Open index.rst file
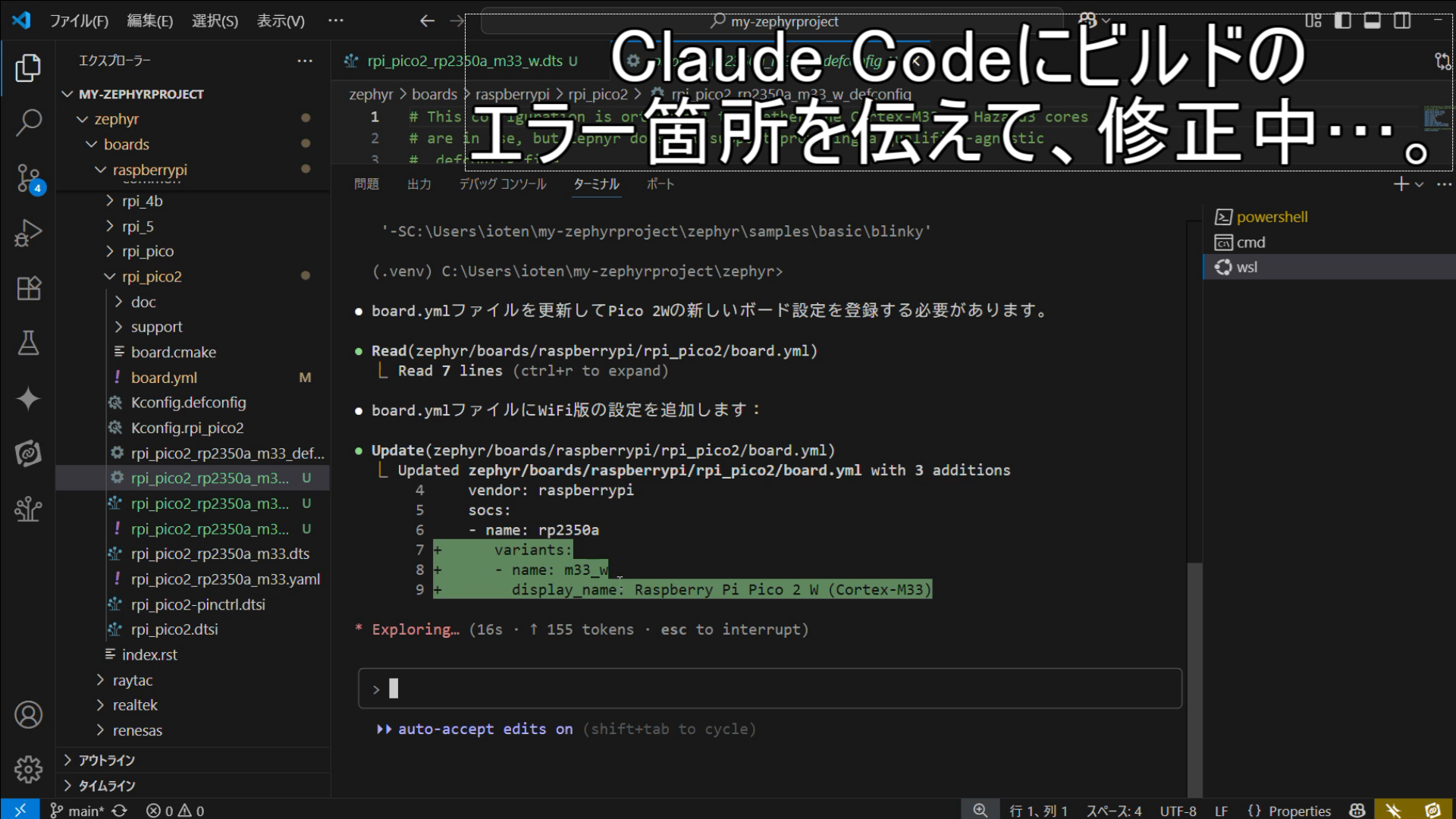Viewport: 1456px width, 819px height. point(193,654)
